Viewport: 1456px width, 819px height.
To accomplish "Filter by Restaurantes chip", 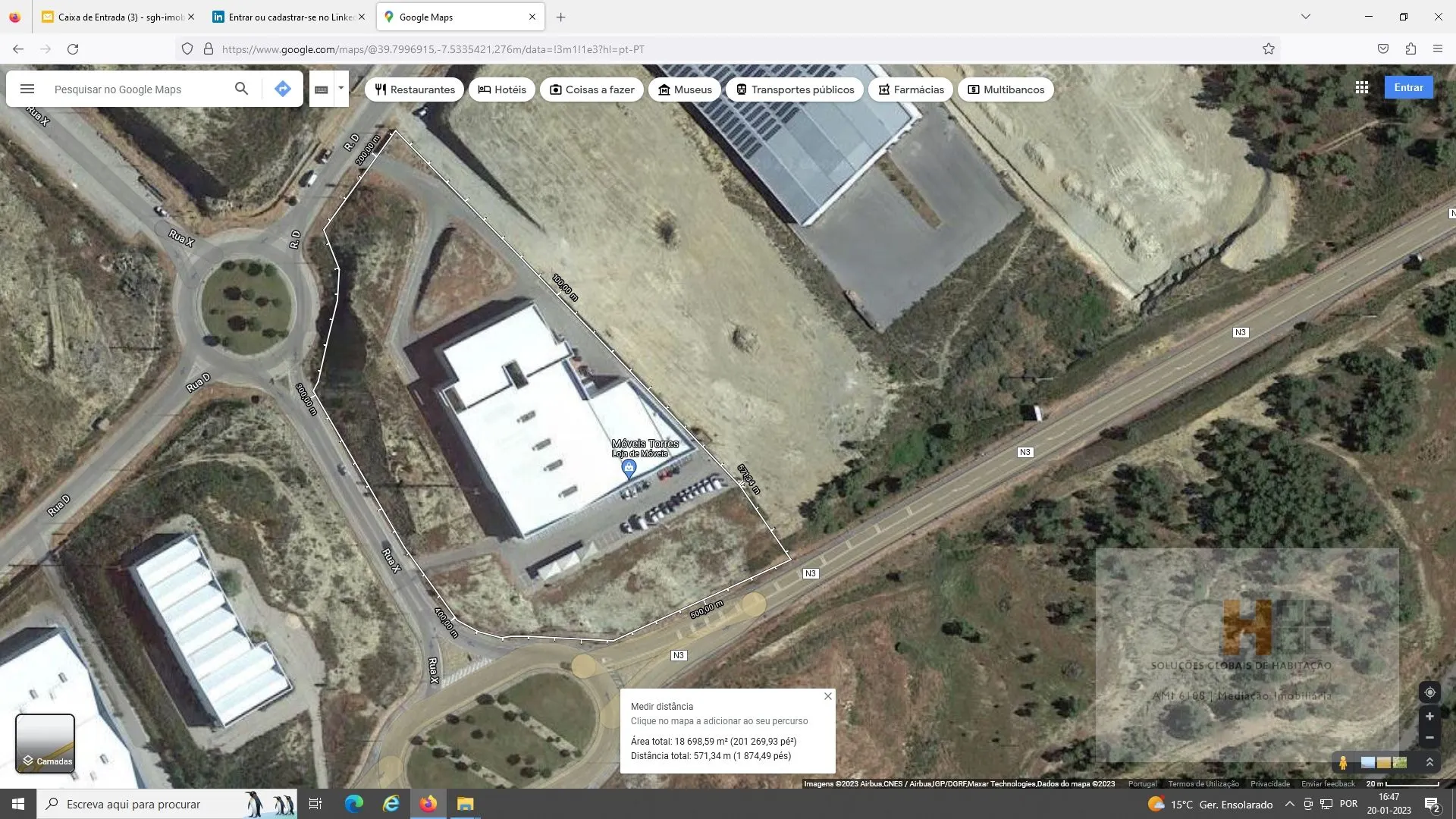I will tap(415, 89).
